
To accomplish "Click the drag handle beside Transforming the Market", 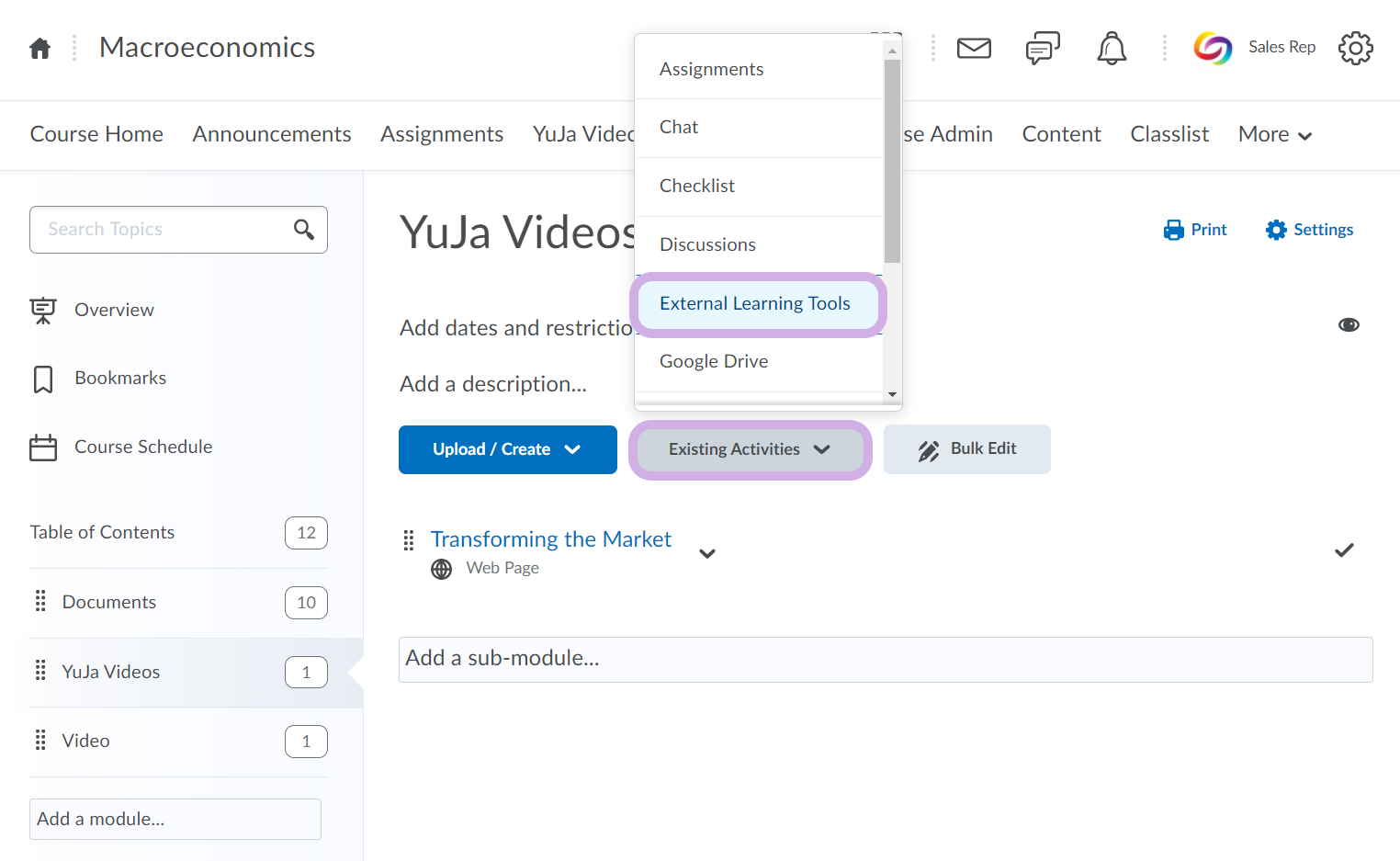I will point(409,540).
